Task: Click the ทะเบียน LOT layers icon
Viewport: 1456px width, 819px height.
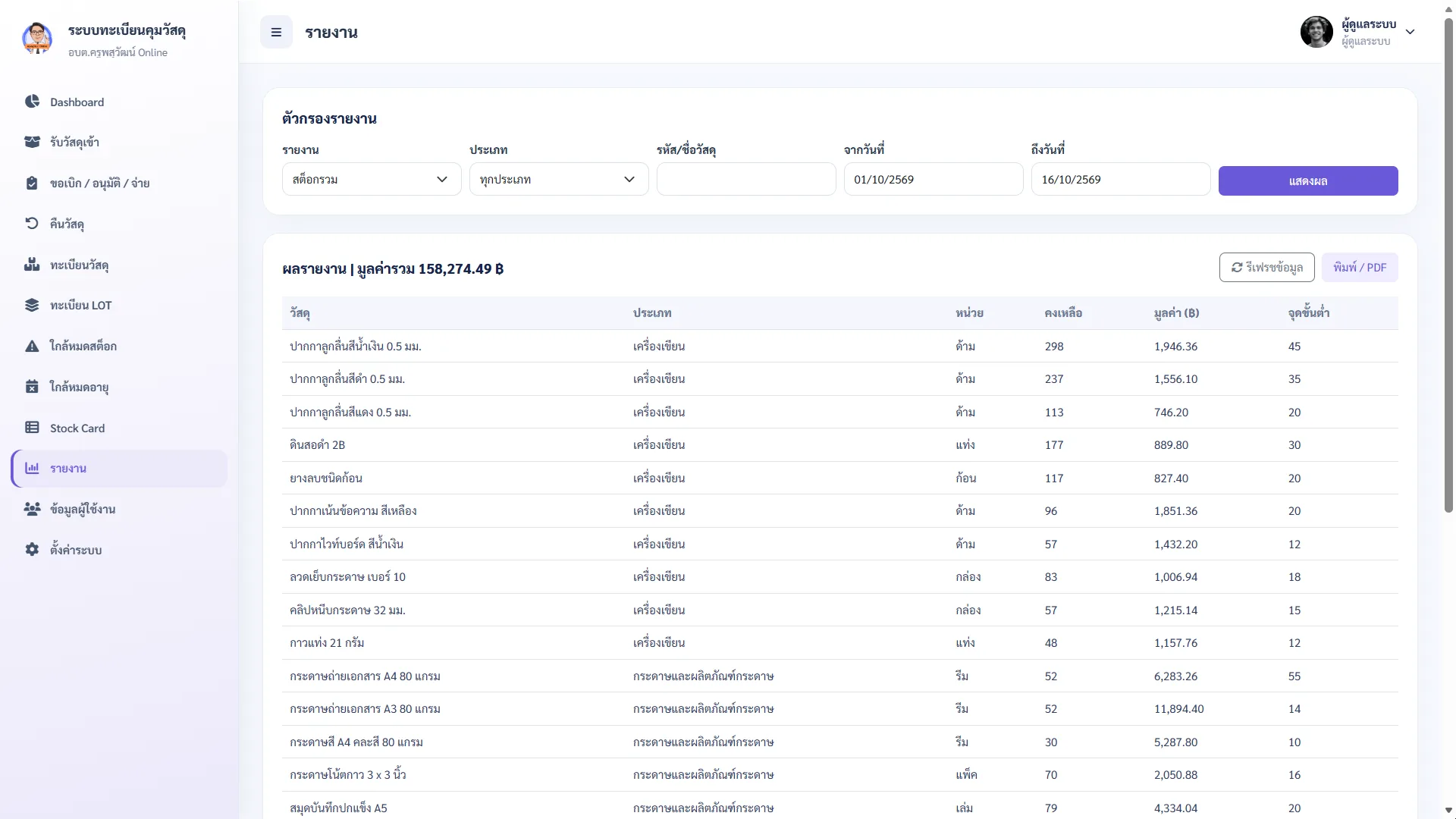Action: (x=32, y=305)
